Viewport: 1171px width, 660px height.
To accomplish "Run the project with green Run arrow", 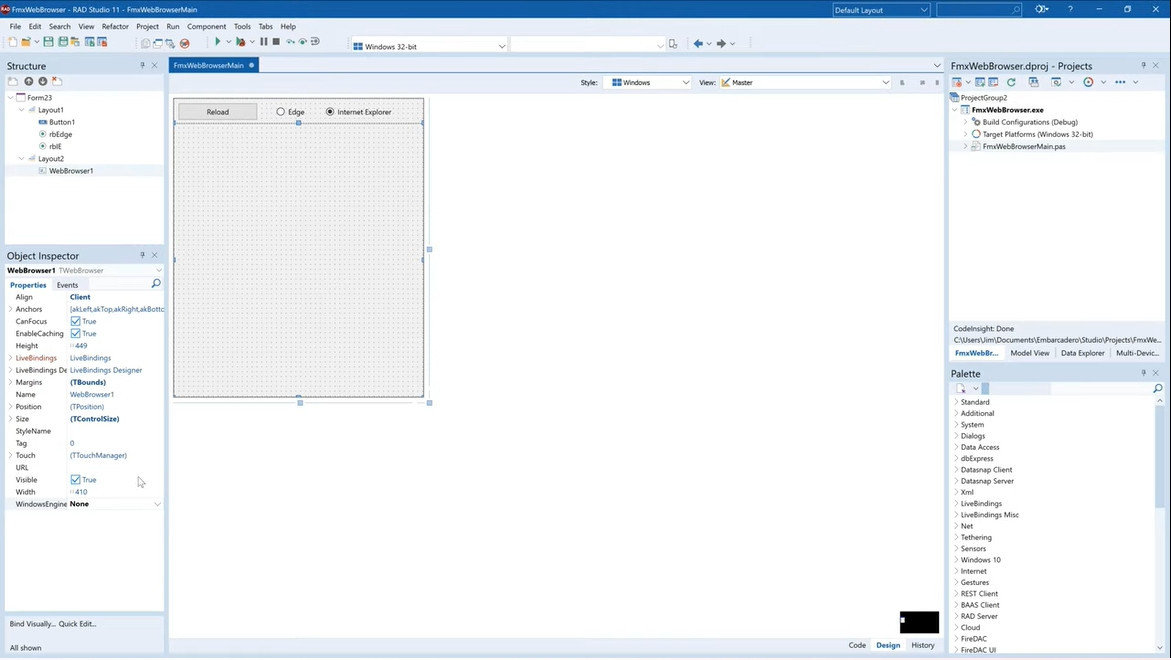I will [217, 43].
